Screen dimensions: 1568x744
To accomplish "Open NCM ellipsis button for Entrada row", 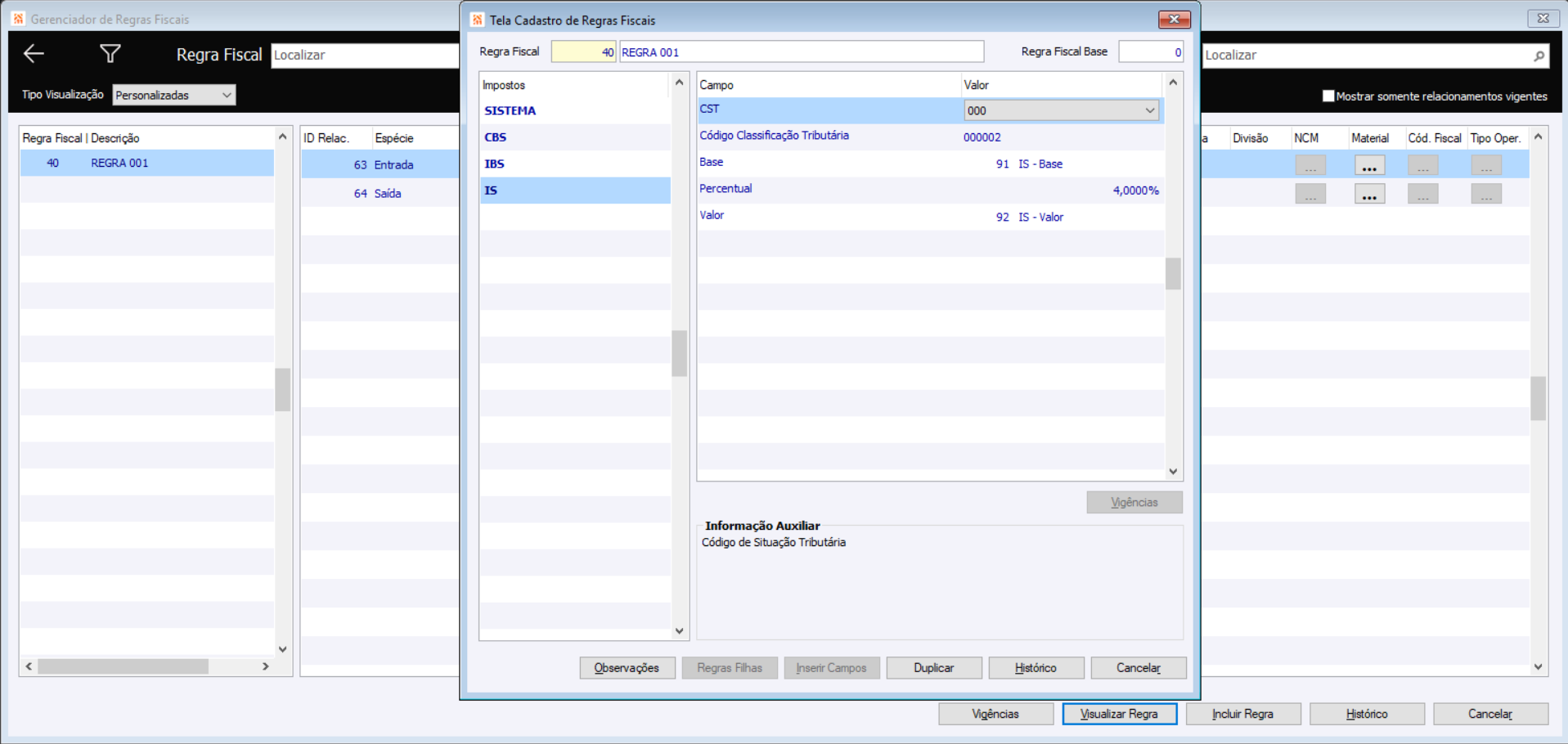I will pyautogui.click(x=1310, y=165).
